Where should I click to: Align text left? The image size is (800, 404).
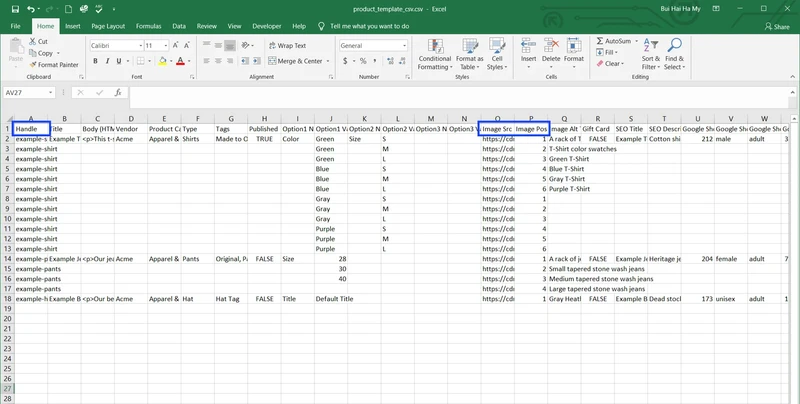(207, 61)
